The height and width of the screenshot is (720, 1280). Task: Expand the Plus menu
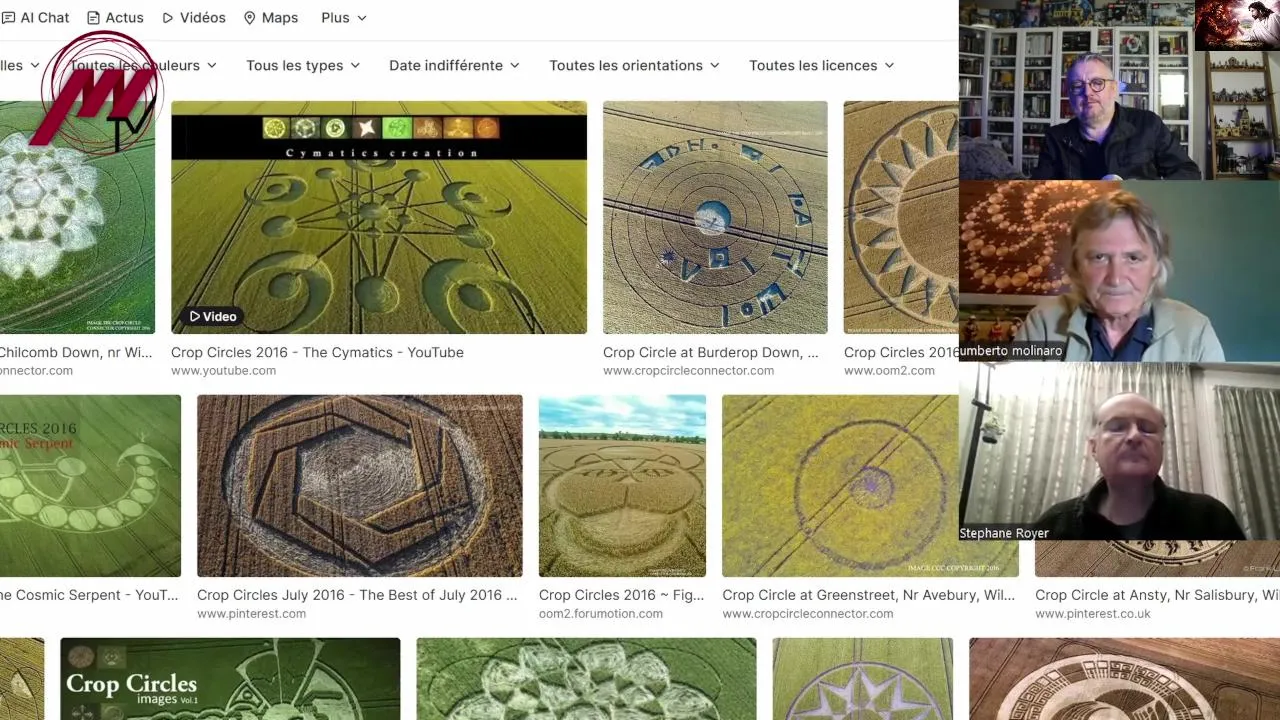click(x=344, y=18)
